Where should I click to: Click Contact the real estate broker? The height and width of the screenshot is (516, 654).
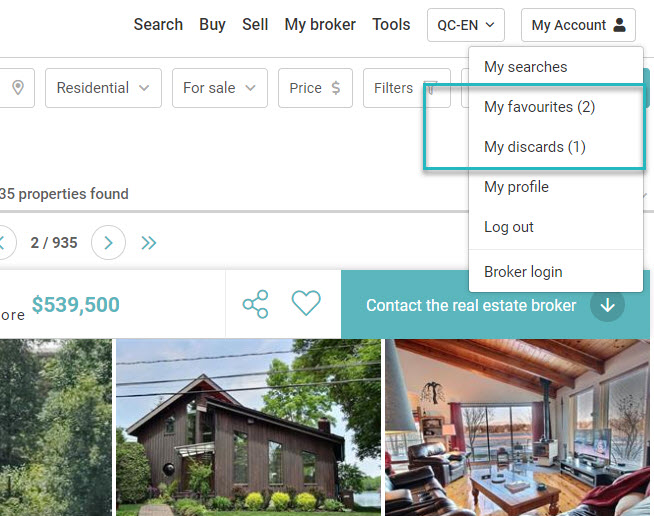pos(471,305)
